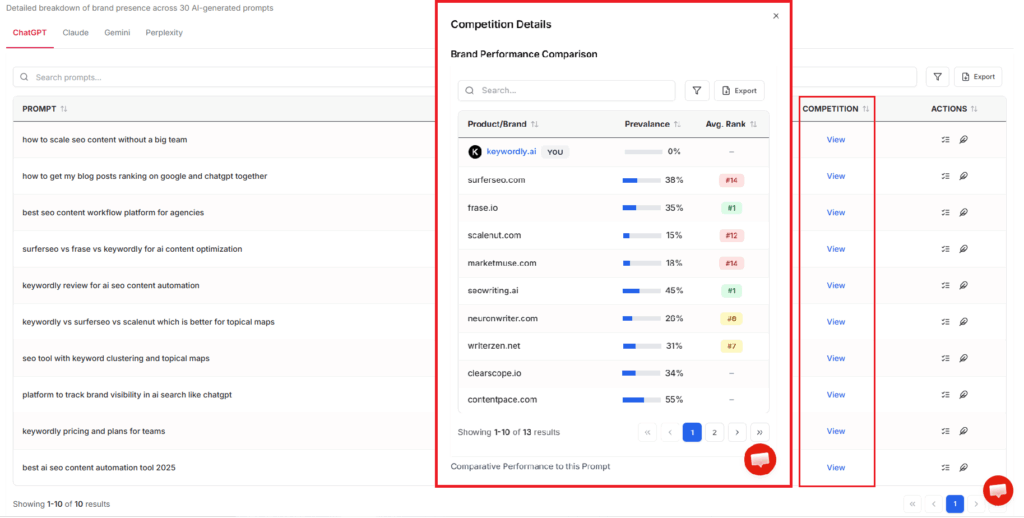Switch to the Gemini tab
The width and height of the screenshot is (1024, 518).
click(x=118, y=33)
